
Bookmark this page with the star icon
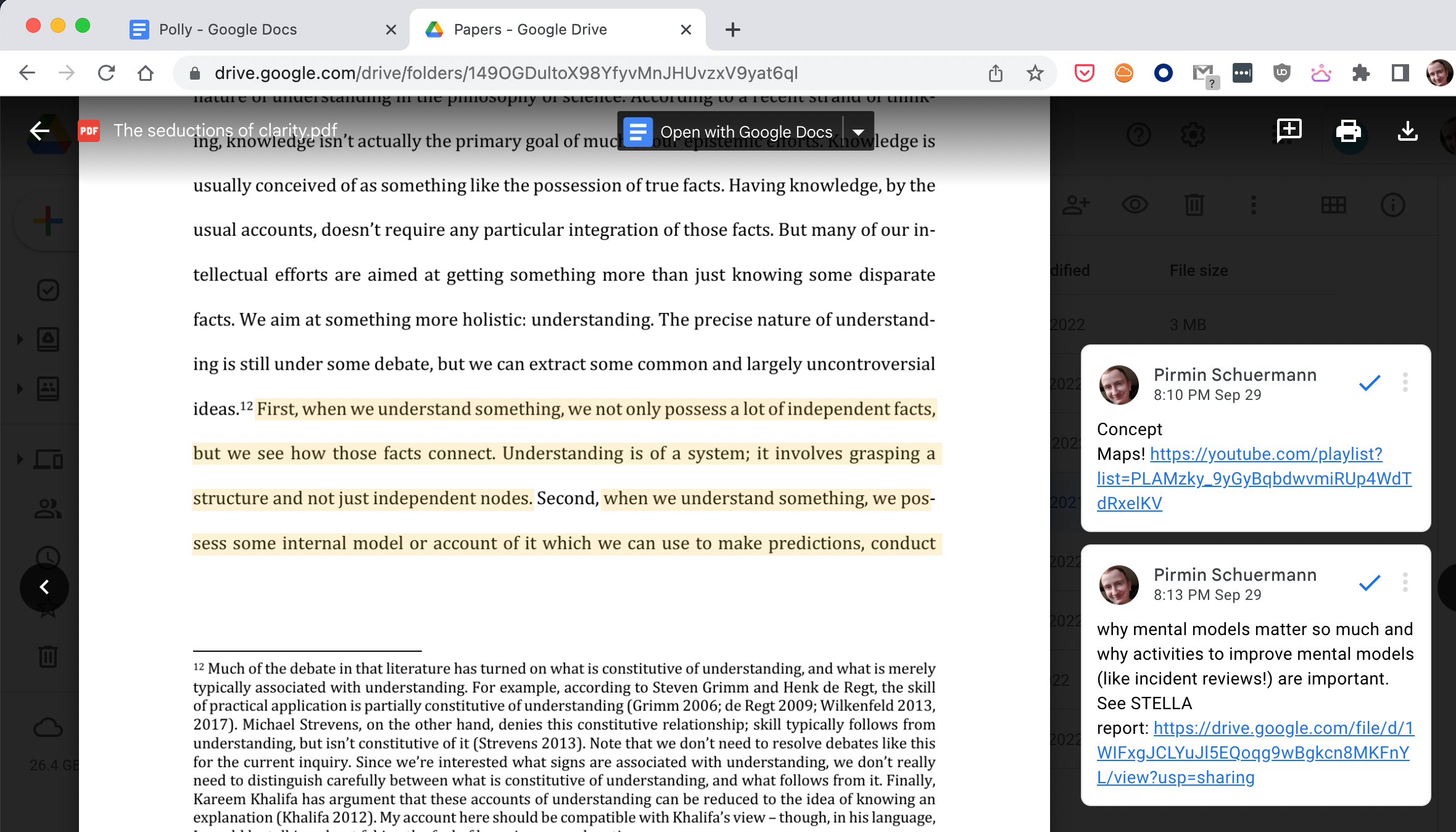tap(1035, 73)
